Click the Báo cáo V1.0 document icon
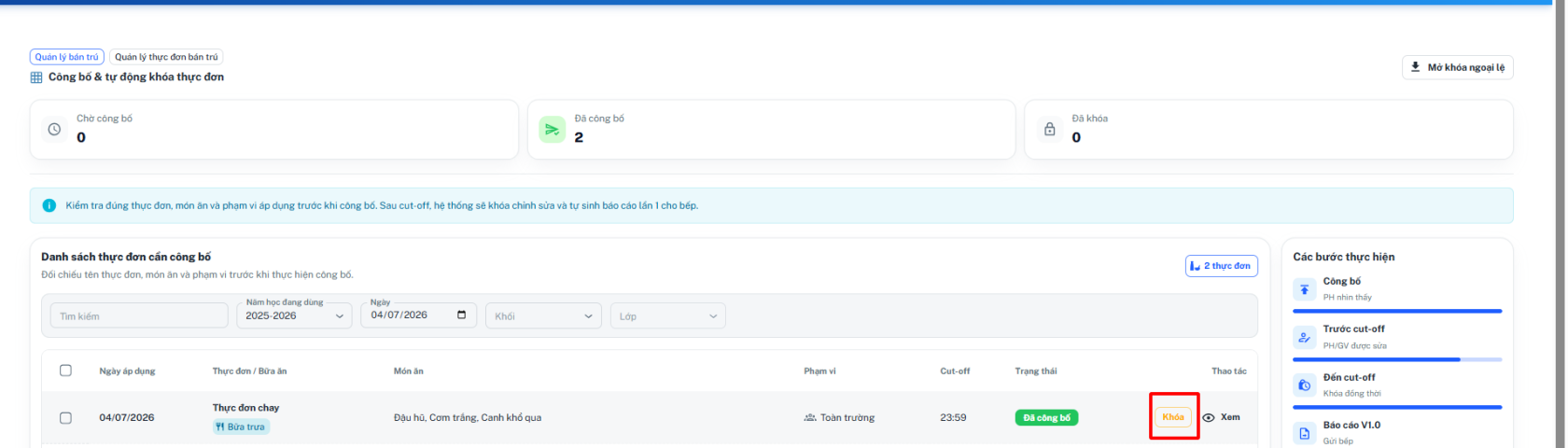 tap(1305, 433)
